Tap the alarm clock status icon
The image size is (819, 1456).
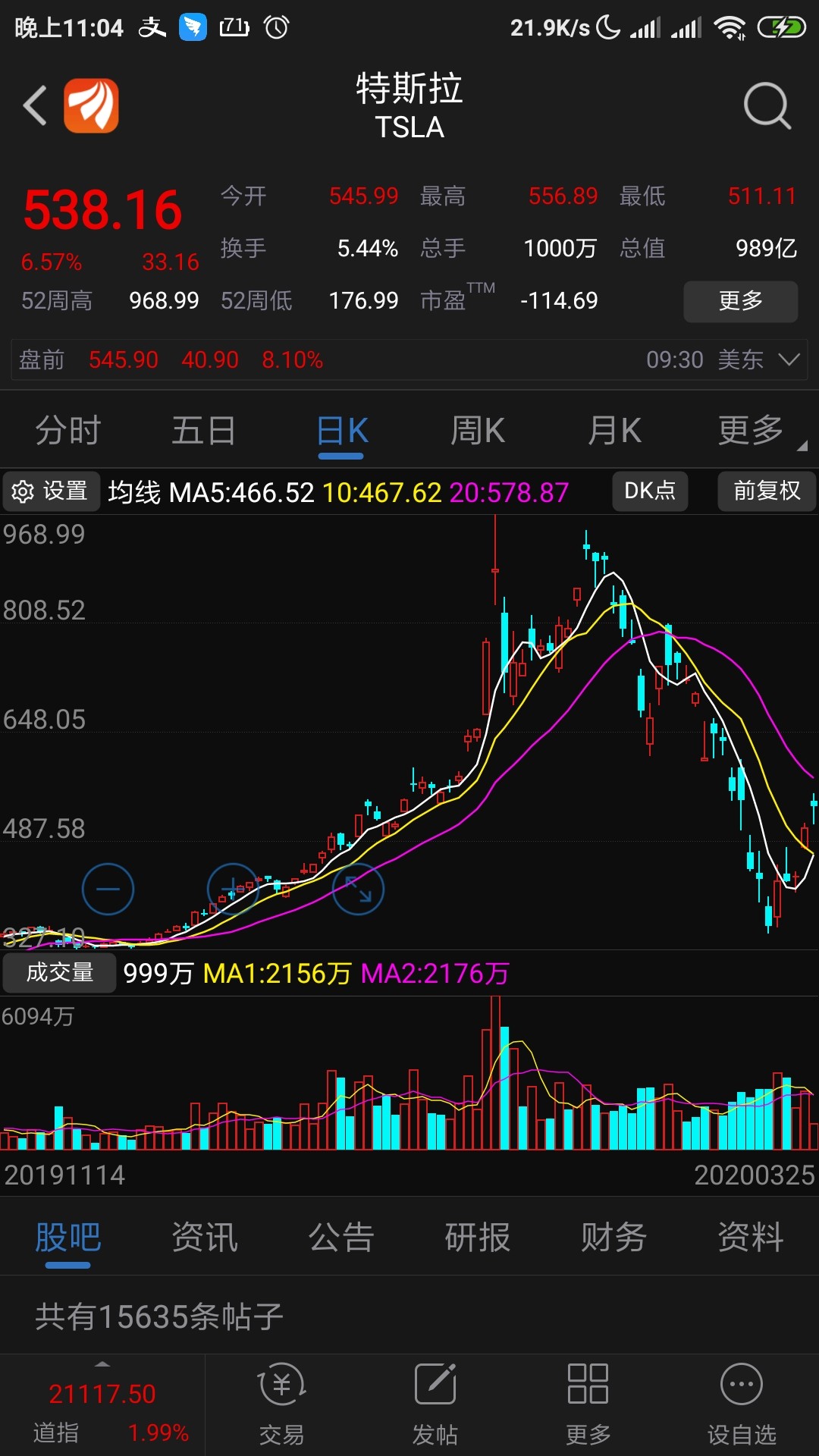point(276,28)
